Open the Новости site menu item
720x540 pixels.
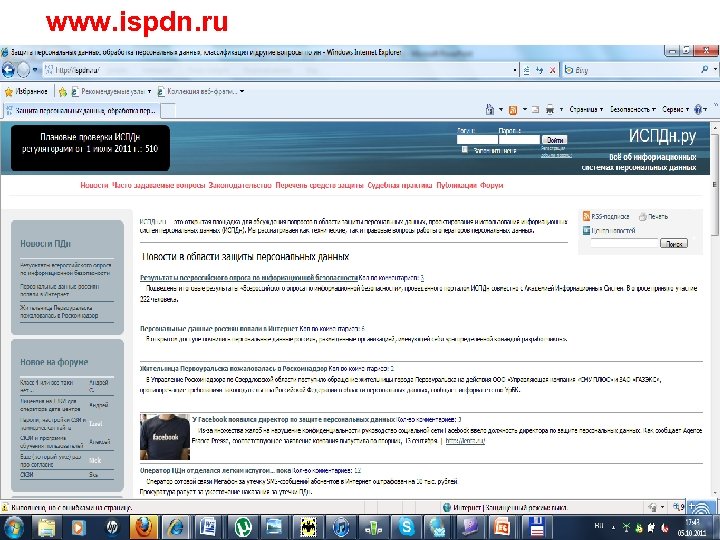click(x=94, y=185)
